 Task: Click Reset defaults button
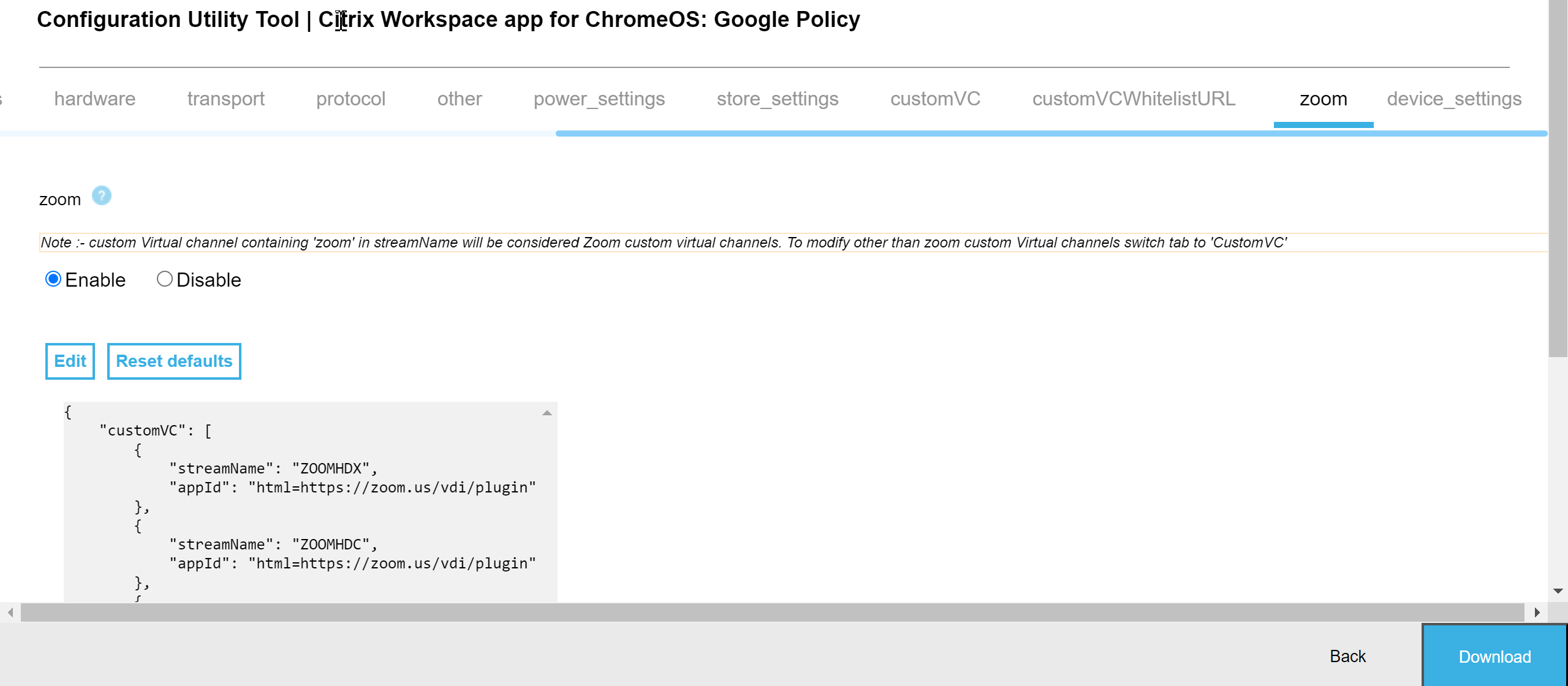(174, 361)
